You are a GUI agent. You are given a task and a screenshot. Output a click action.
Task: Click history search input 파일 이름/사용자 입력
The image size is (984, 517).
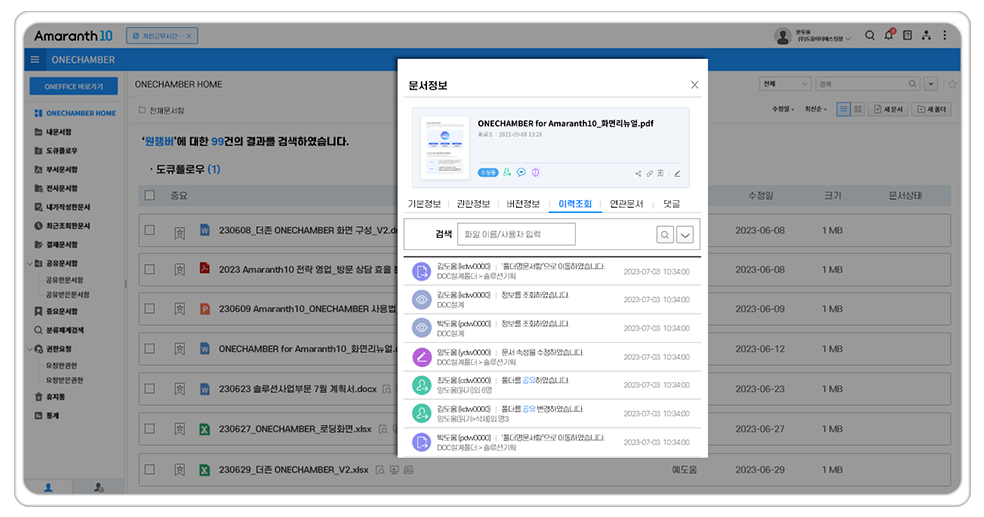click(516, 234)
